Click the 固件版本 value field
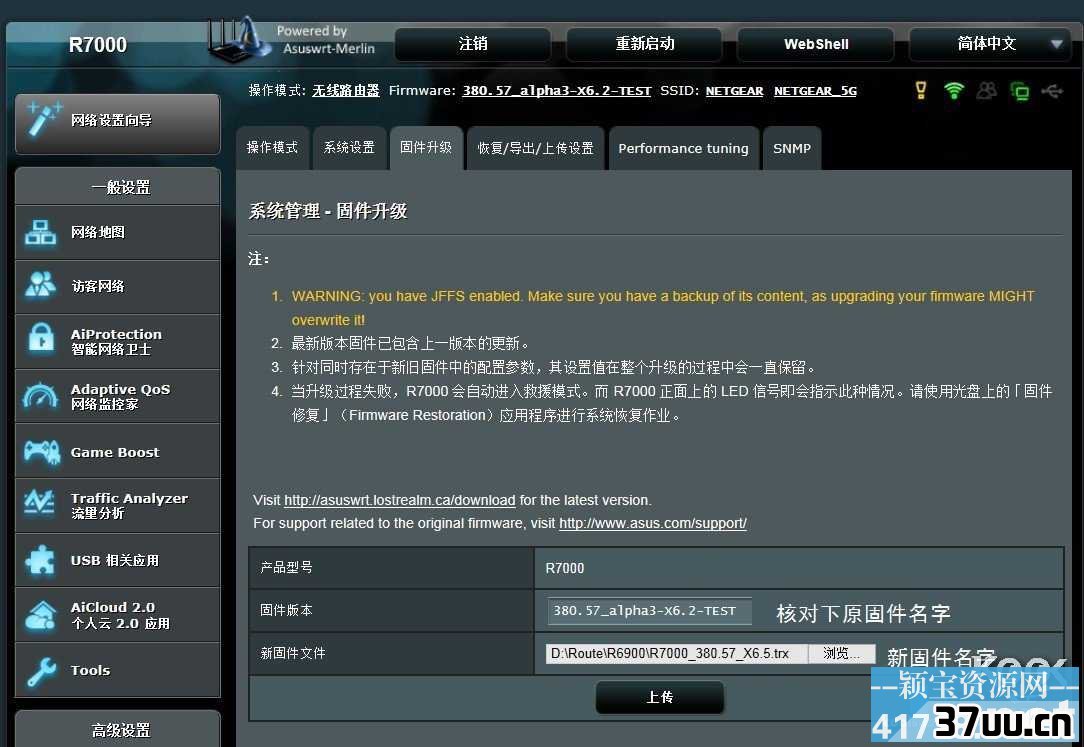This screenshot has height=747, width=1084. [x=649, y=611]
